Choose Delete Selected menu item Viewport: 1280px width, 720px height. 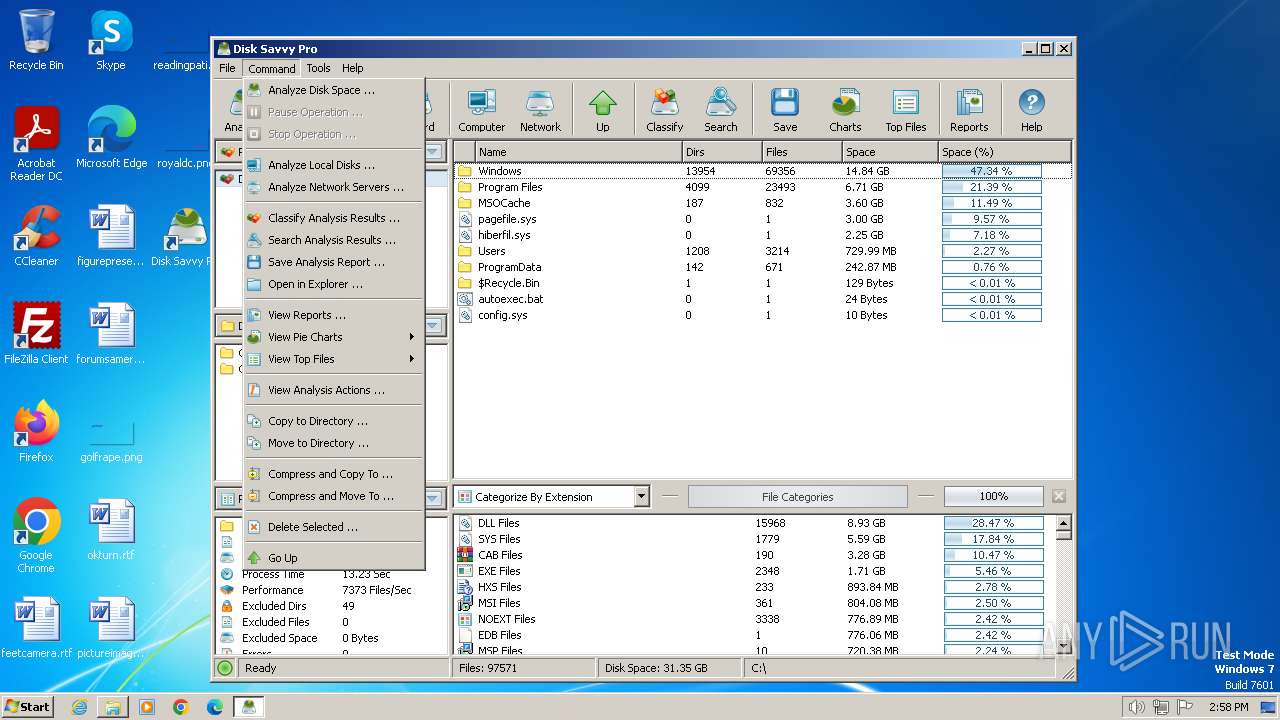[334, 527]
